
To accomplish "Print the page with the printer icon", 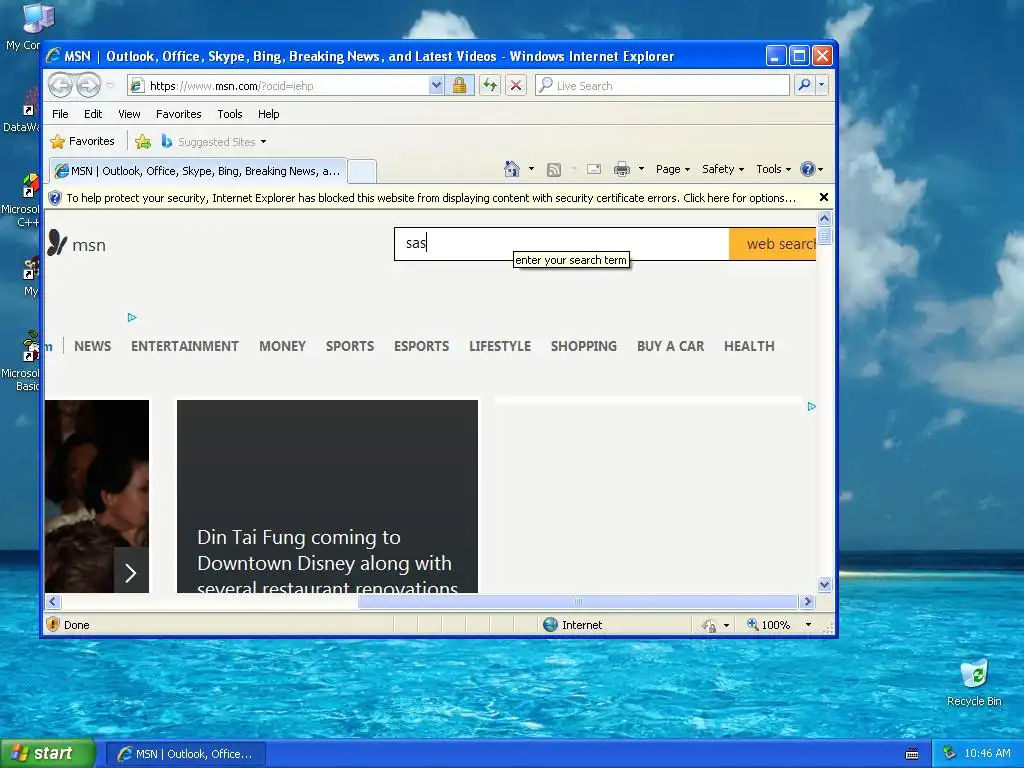I will (622, 169).
